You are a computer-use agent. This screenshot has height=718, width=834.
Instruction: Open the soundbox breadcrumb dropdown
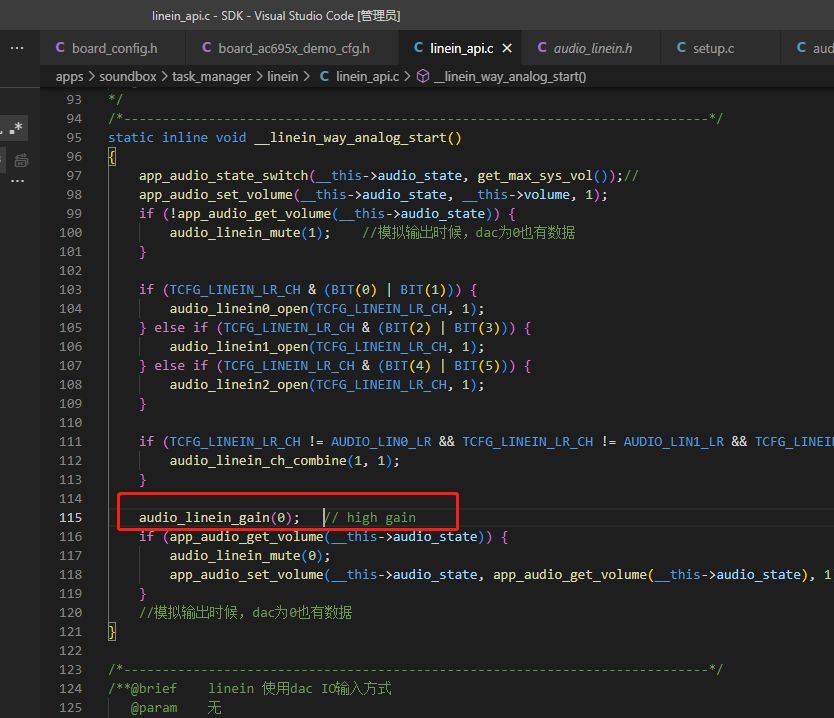coord(128,77)
